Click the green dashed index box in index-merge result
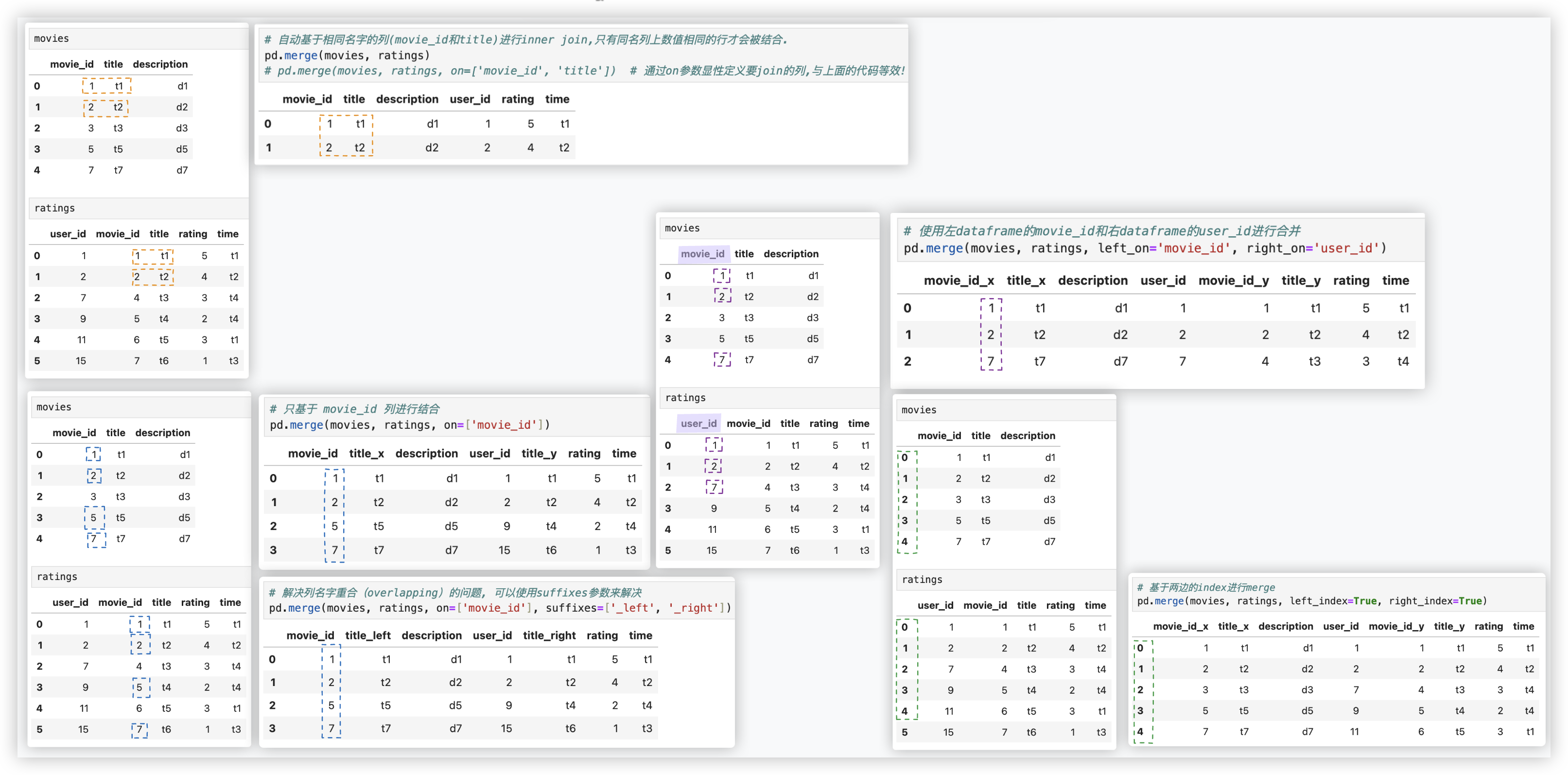 (1143, 690)
